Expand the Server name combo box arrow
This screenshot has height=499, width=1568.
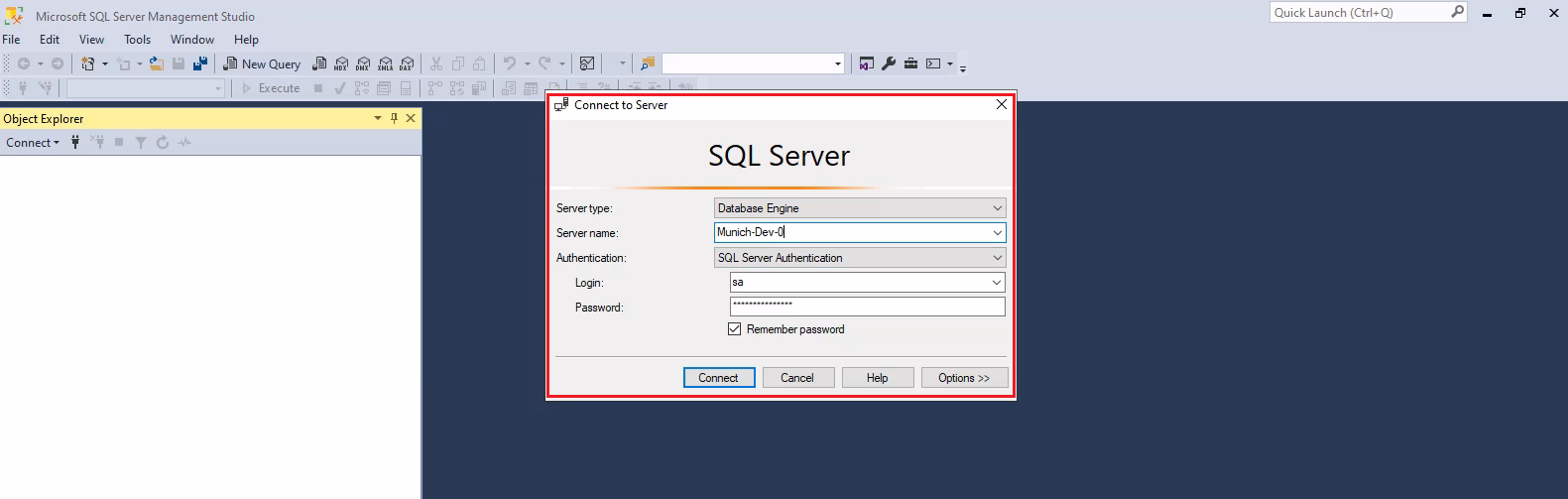pyautogui.click(x=997, y=232)
